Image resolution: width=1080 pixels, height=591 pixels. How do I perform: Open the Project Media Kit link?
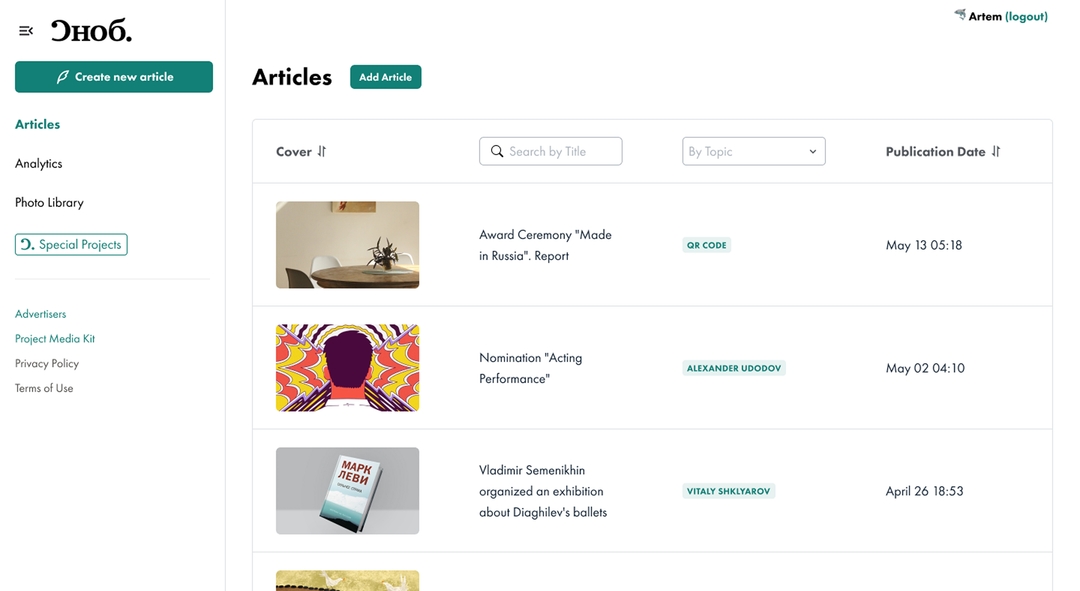coord(55,339)
